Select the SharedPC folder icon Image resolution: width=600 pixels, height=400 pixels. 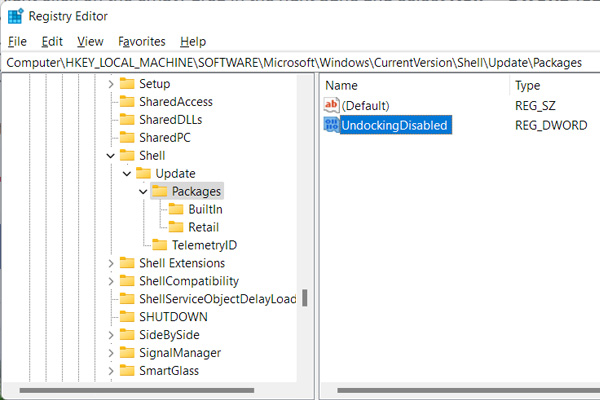pyautogui.click(x=127, y=137)
